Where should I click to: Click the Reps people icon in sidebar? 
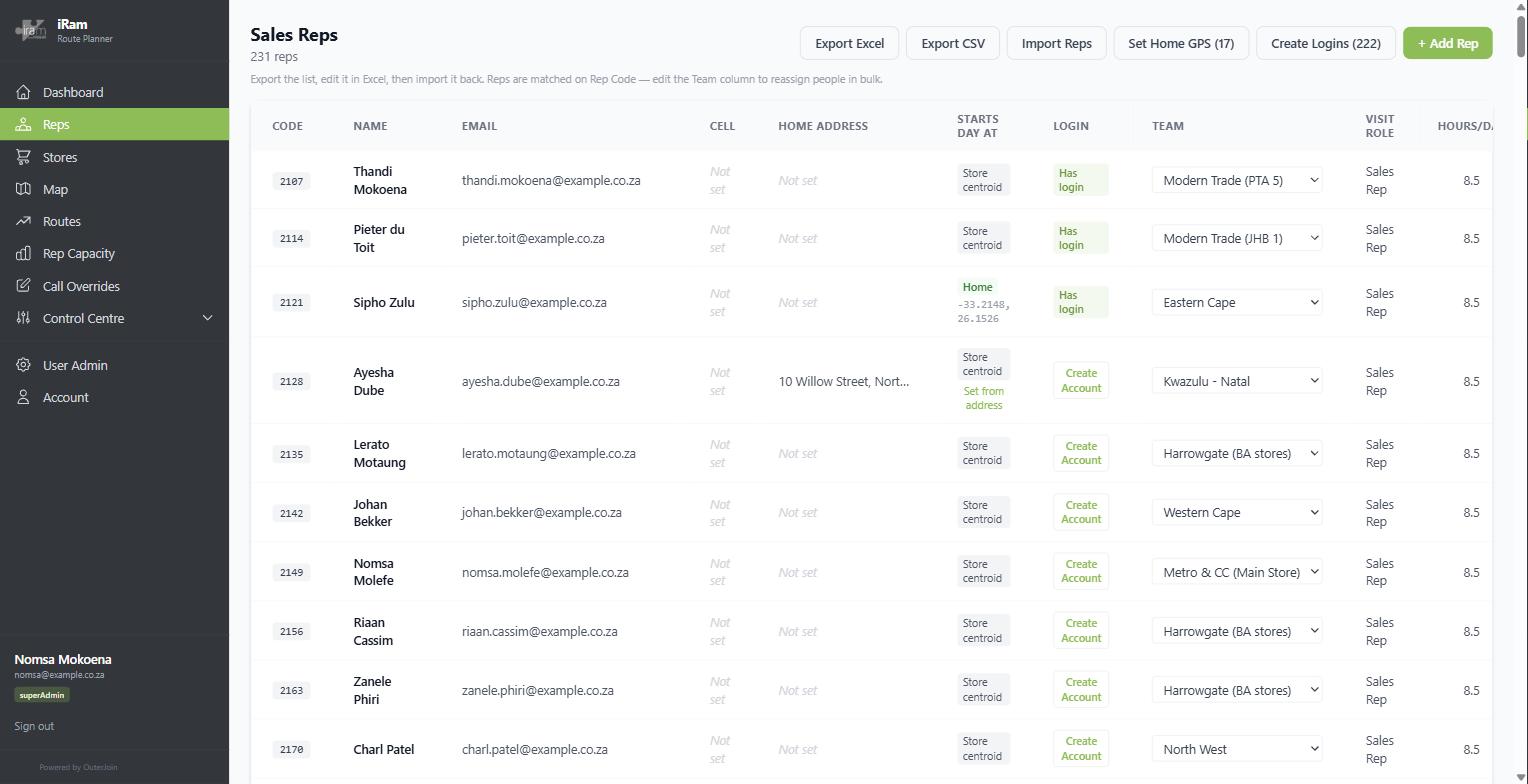coord(23,125)
